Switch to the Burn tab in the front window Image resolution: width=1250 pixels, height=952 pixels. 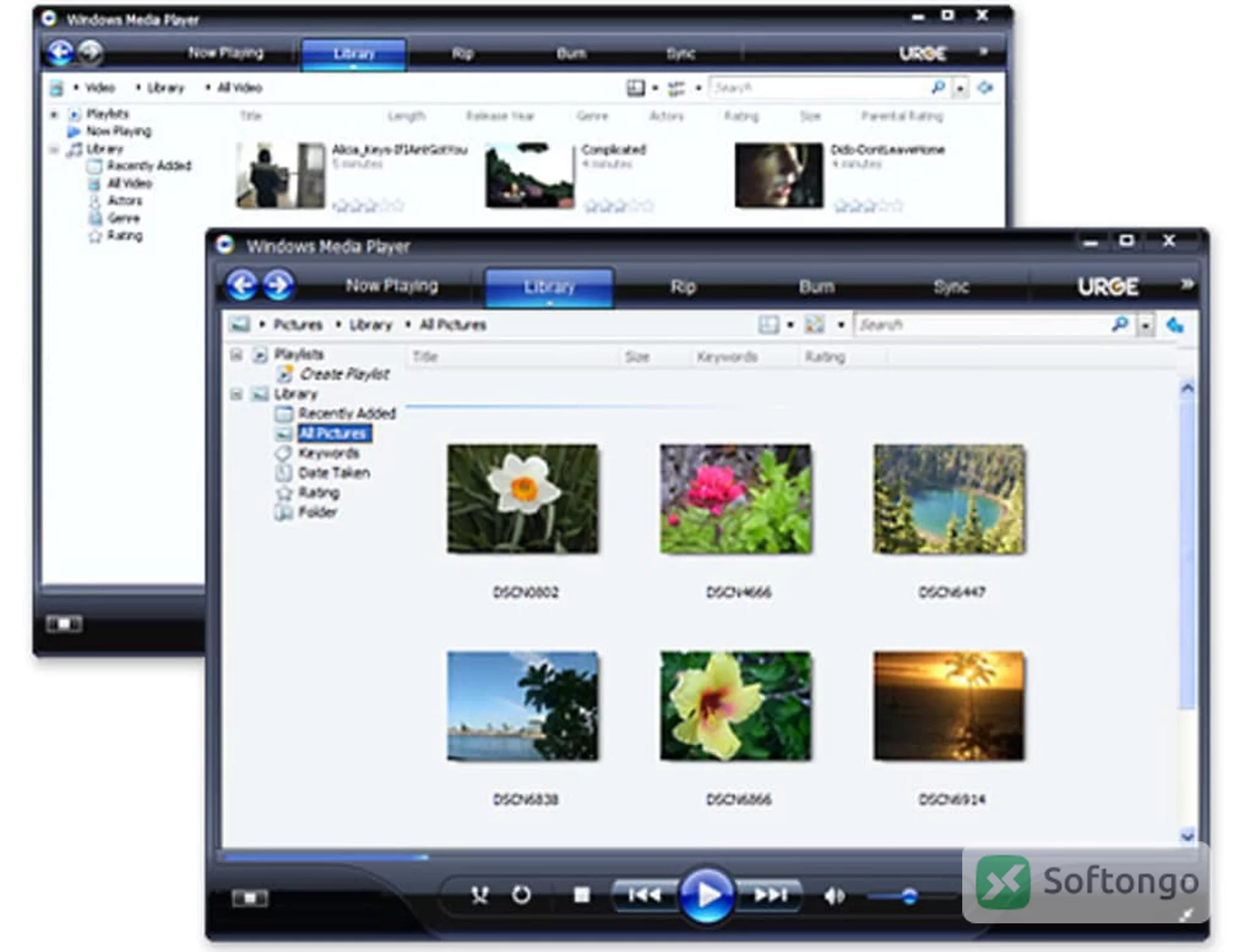click(816, 286)
